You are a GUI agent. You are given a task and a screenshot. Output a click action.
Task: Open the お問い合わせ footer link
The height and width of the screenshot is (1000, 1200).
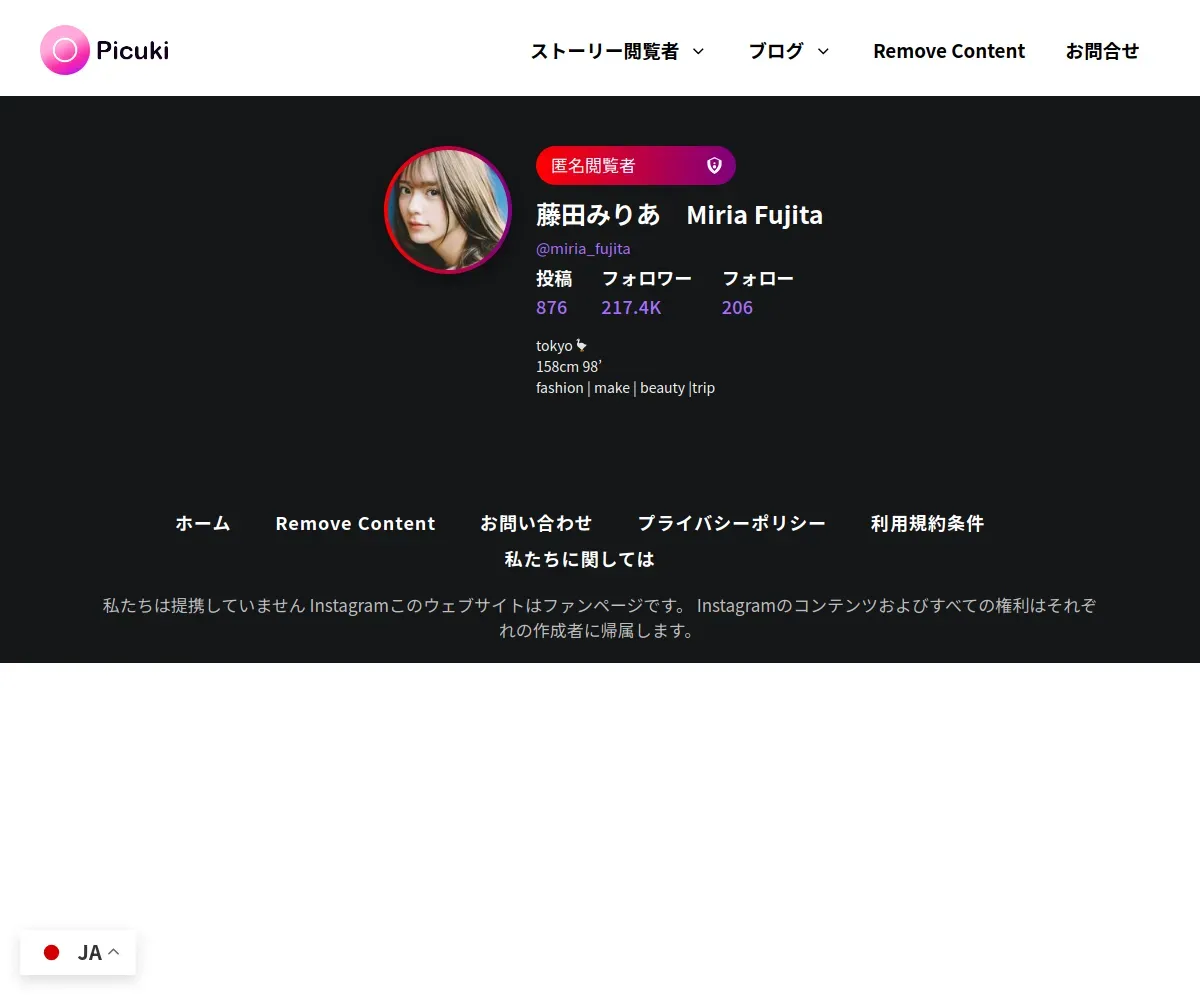point(536,523)
